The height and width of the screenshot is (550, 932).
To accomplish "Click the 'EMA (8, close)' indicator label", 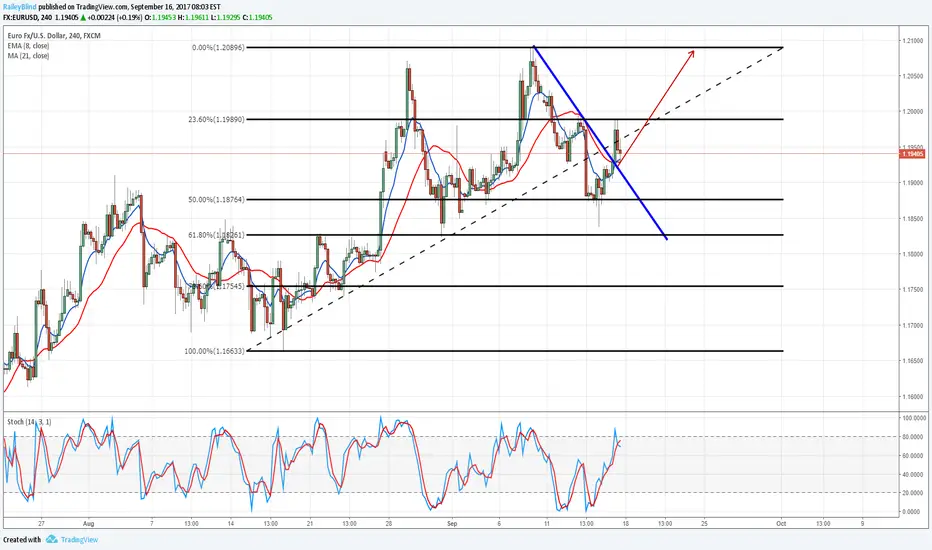I will tap(29, 46).
